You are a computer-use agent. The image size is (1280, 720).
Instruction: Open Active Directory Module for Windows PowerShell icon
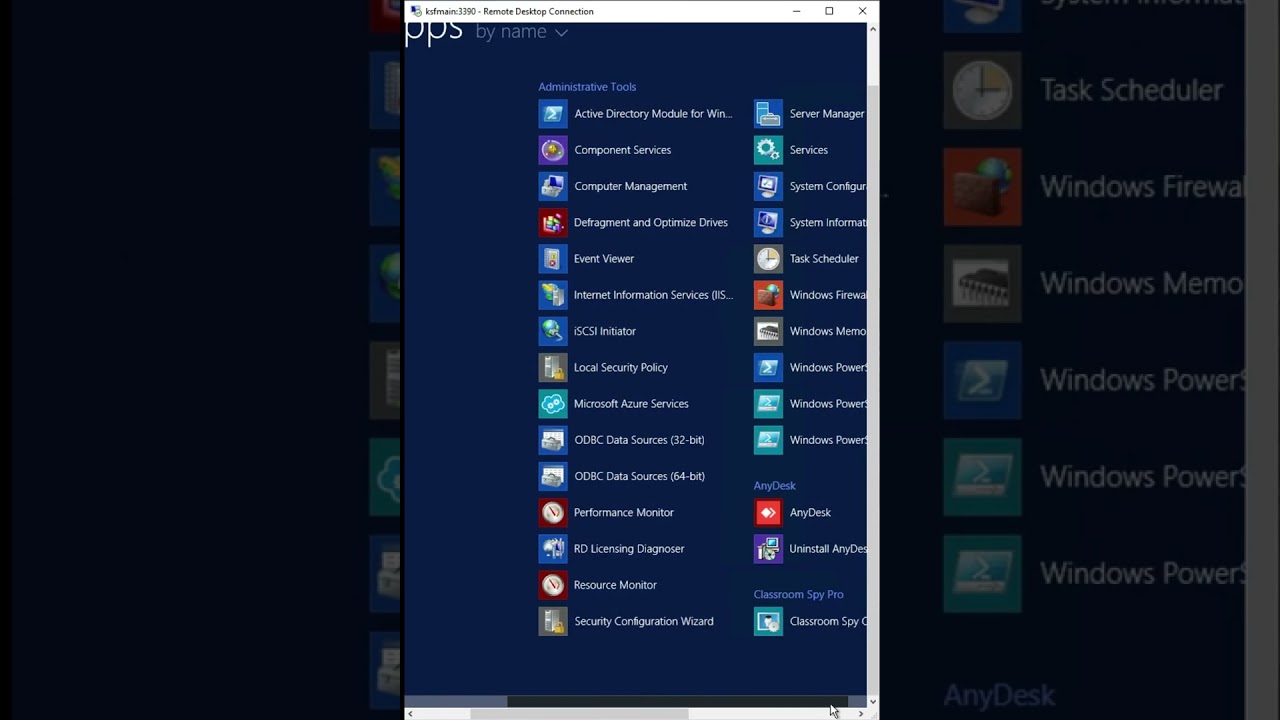coord(553,114)
